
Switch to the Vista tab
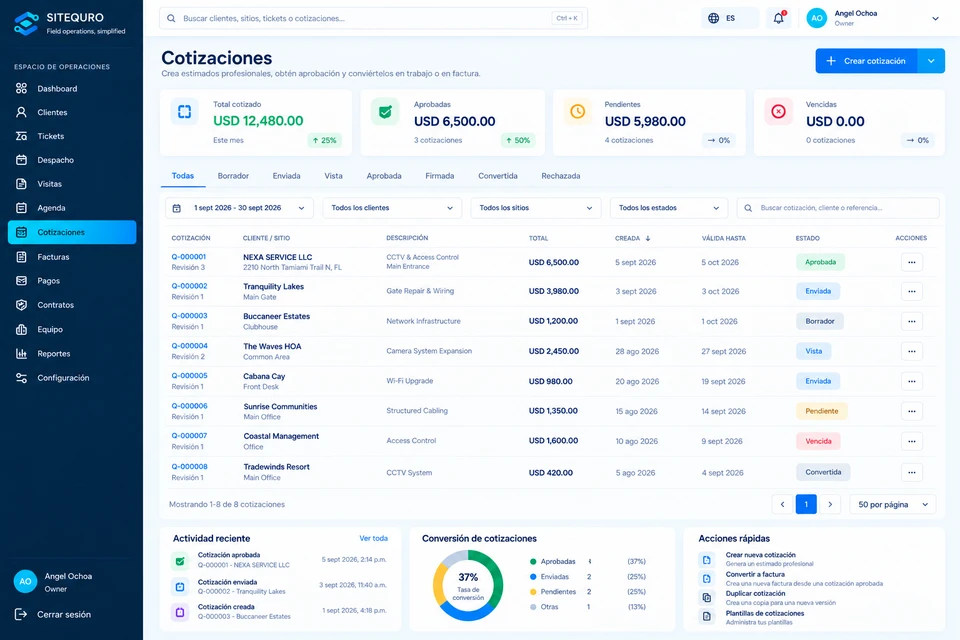point(333,176)
